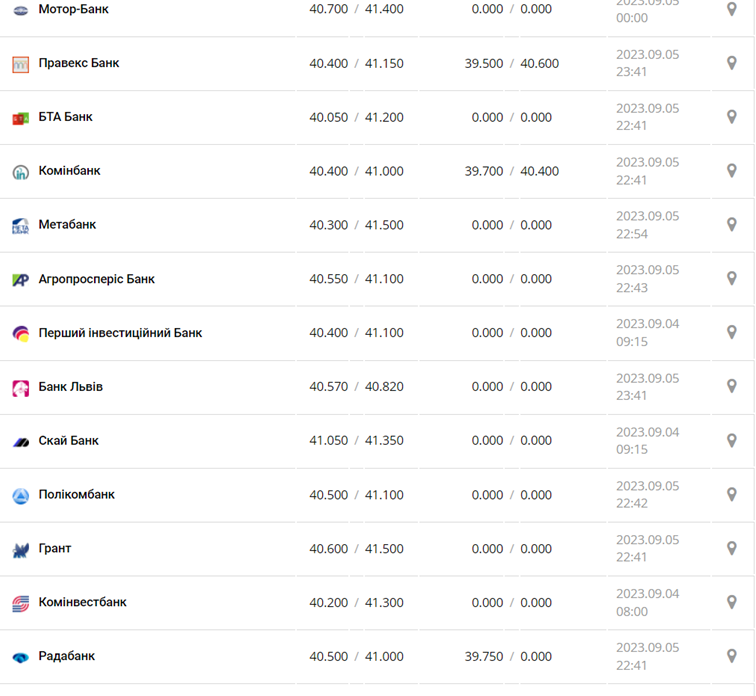Open the Радабанк bank name link
The height and width of the screenshot is (696, 756).
[66, 657]
